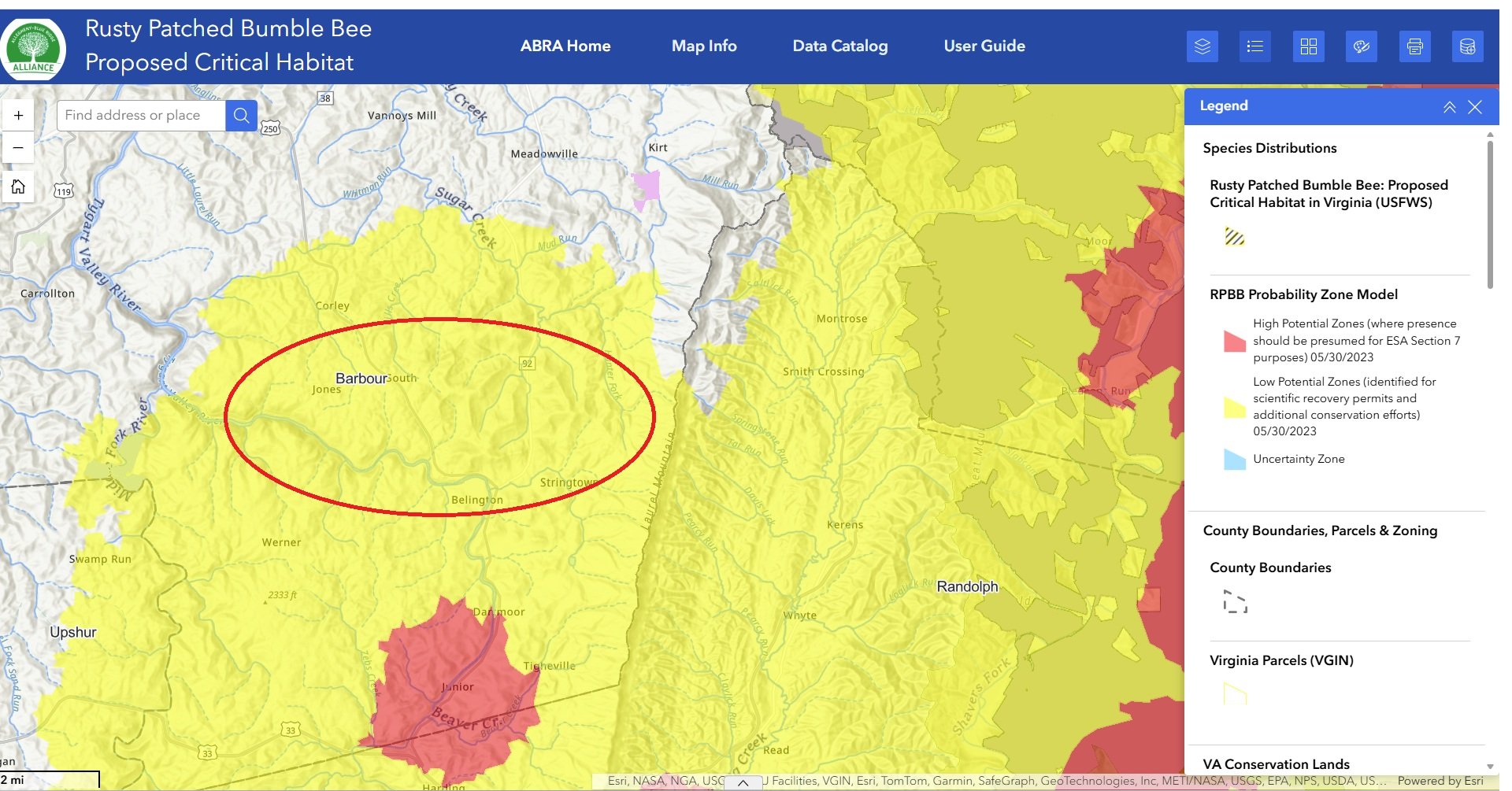Click the Meadowville place label
The image size is (1512, 791).
click(544, 153)
